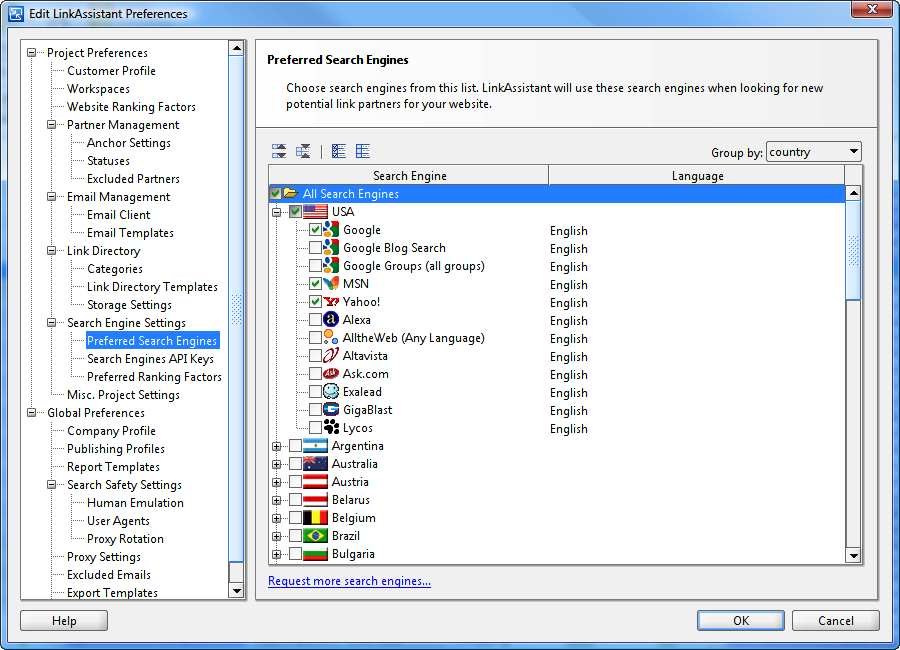The image size is (900, 650).
Task: Click the search engine list scrollbar thumb
Action: 854,250
